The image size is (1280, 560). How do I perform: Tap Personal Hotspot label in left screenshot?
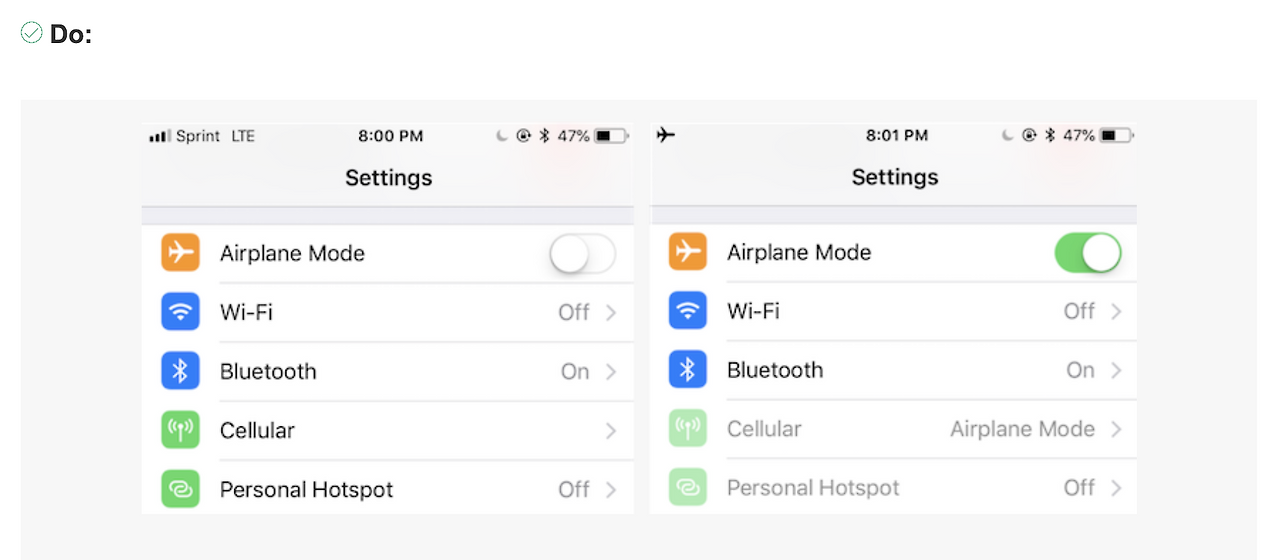(x=306, y=490)
